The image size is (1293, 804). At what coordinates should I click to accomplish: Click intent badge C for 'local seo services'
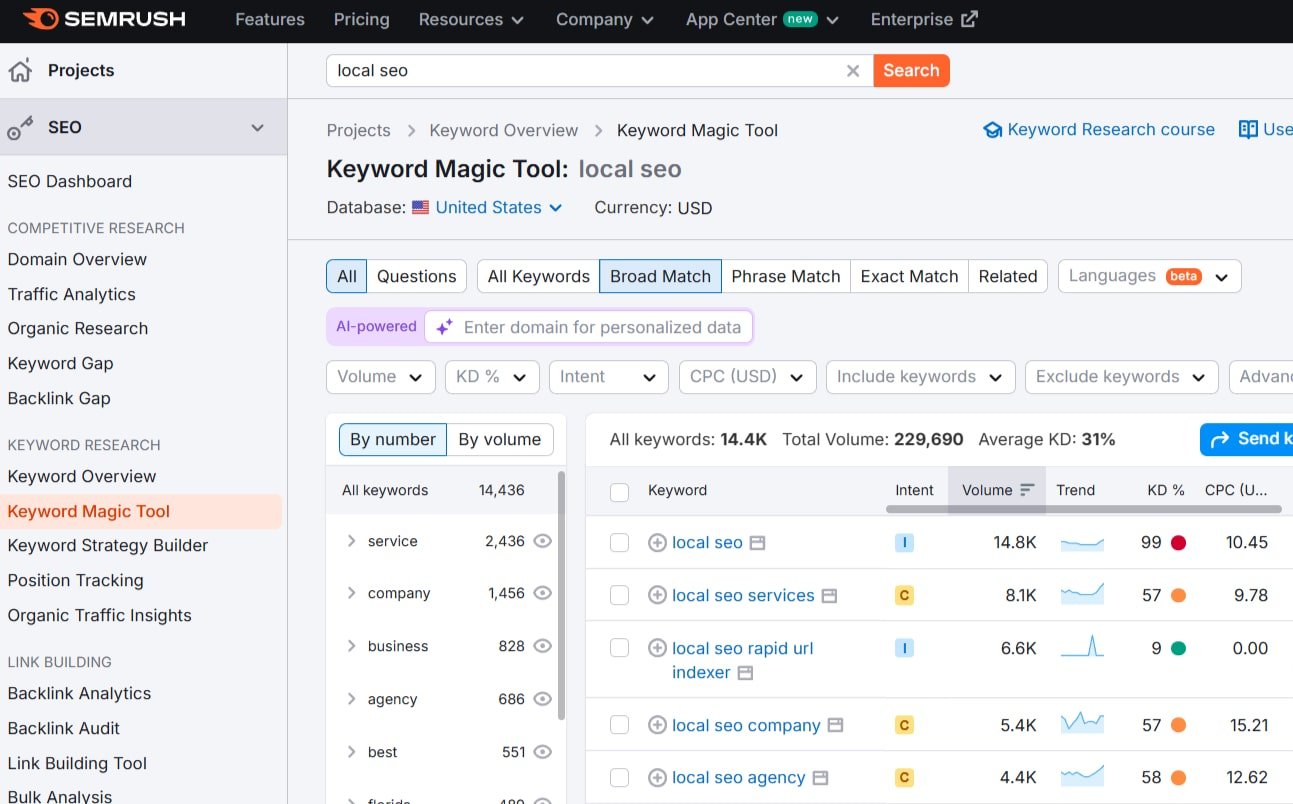point(904,596)
